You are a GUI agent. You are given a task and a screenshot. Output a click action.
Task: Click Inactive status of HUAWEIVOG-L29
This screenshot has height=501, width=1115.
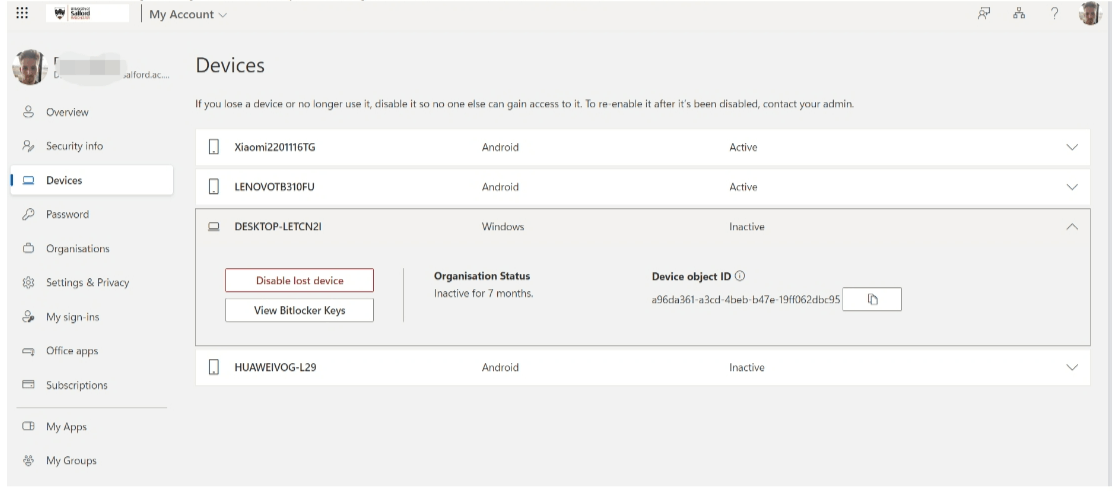click(x=747, y=368)
